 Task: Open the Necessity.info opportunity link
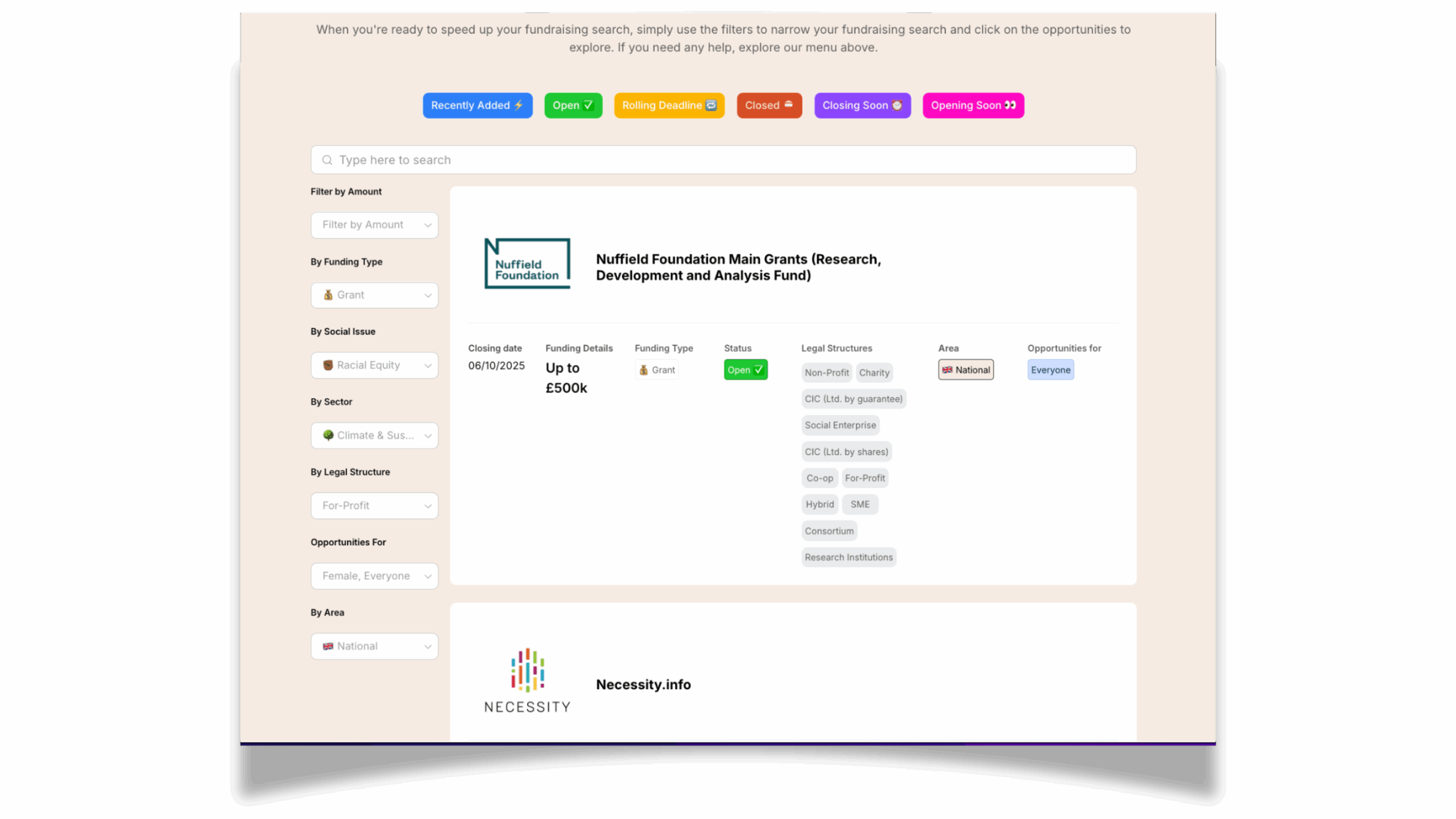[x=643, y=685]
